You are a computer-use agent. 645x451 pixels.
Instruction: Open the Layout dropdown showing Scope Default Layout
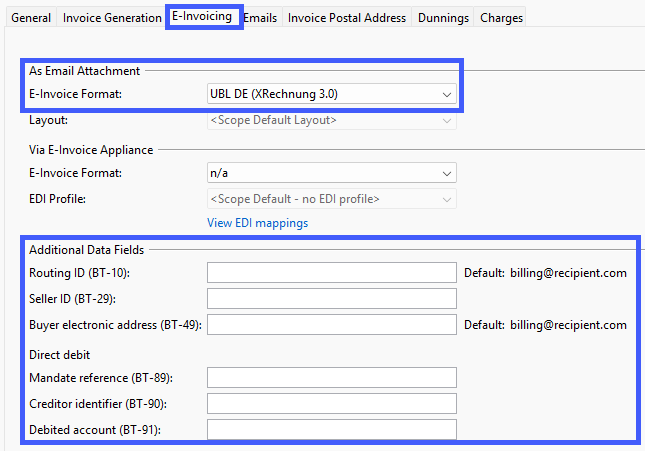(x=331, y=120)
